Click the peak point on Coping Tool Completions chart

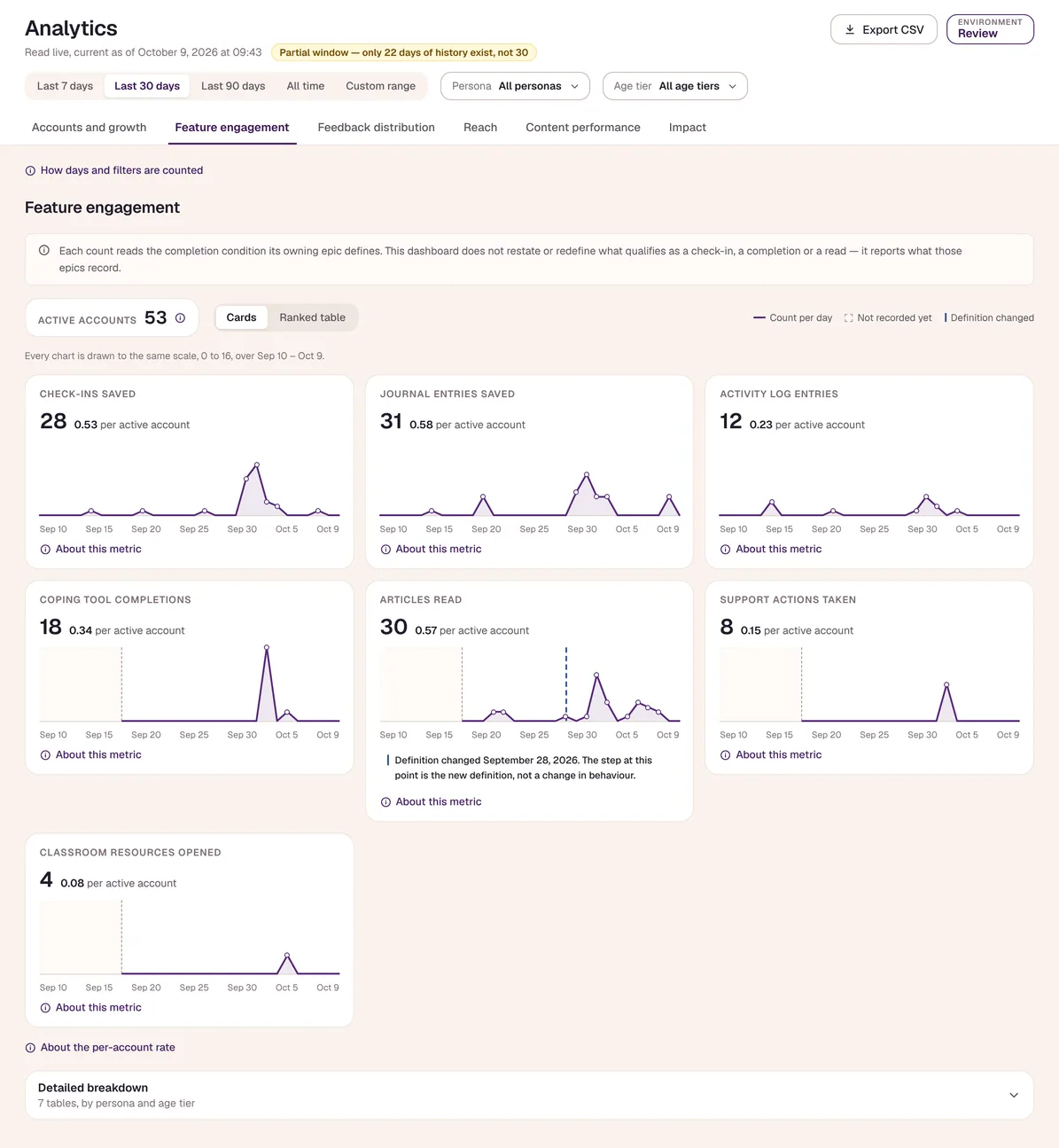click(267, 647)
